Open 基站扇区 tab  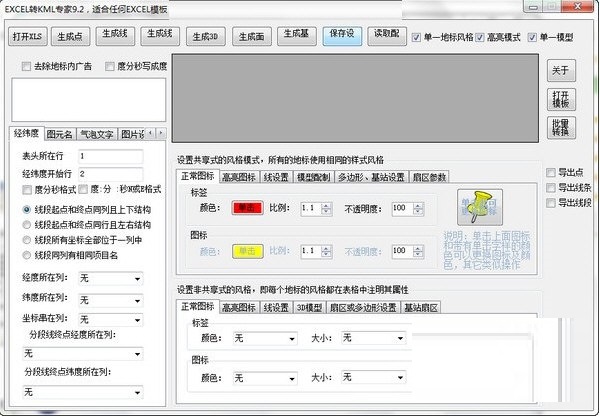coord(421,307)
